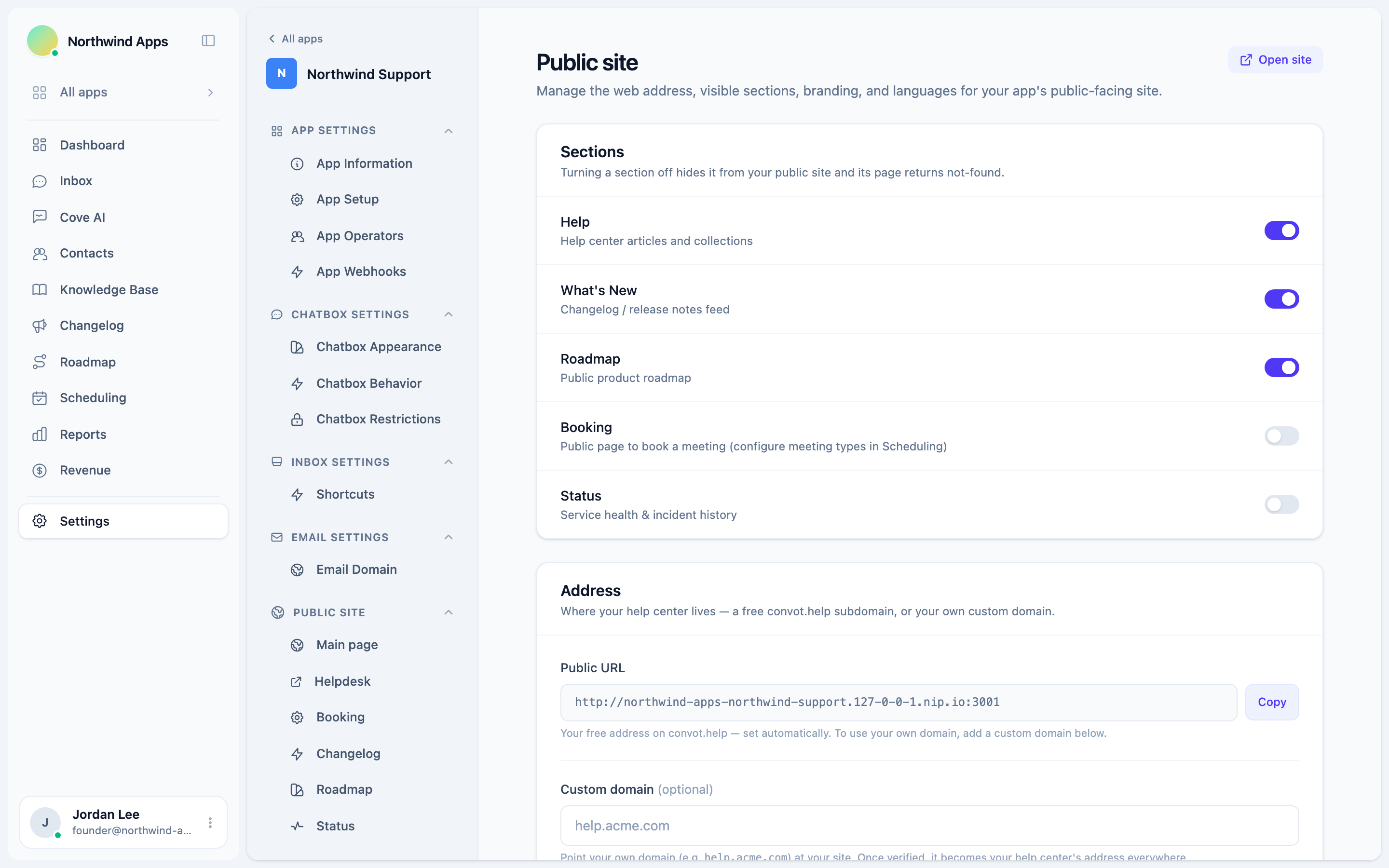Screen dimensions: 1389x868
Task: Click the Roadmap route icon in main sidebar
Action: [40, 362]
